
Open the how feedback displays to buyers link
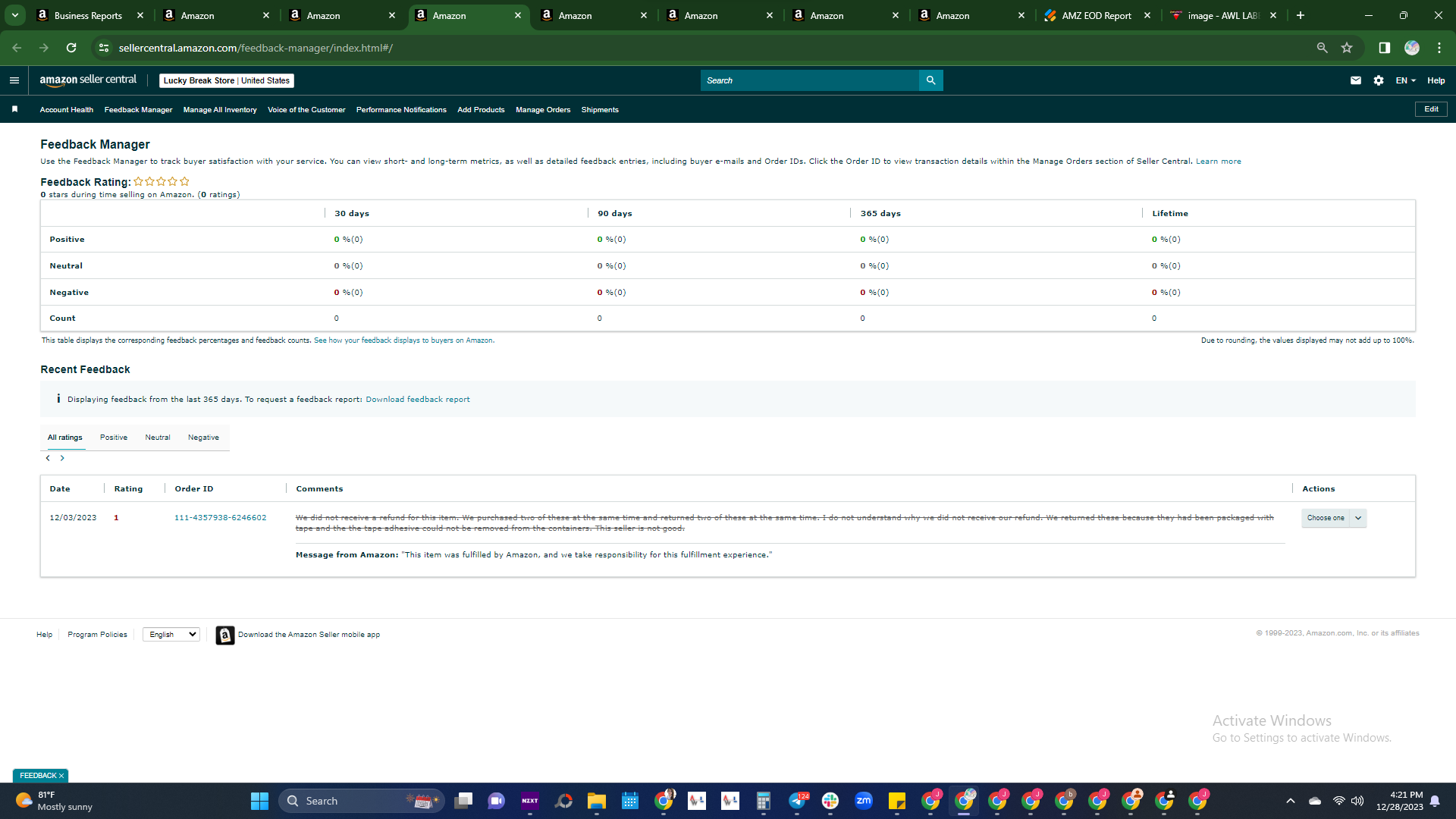(x=404, y=340)
